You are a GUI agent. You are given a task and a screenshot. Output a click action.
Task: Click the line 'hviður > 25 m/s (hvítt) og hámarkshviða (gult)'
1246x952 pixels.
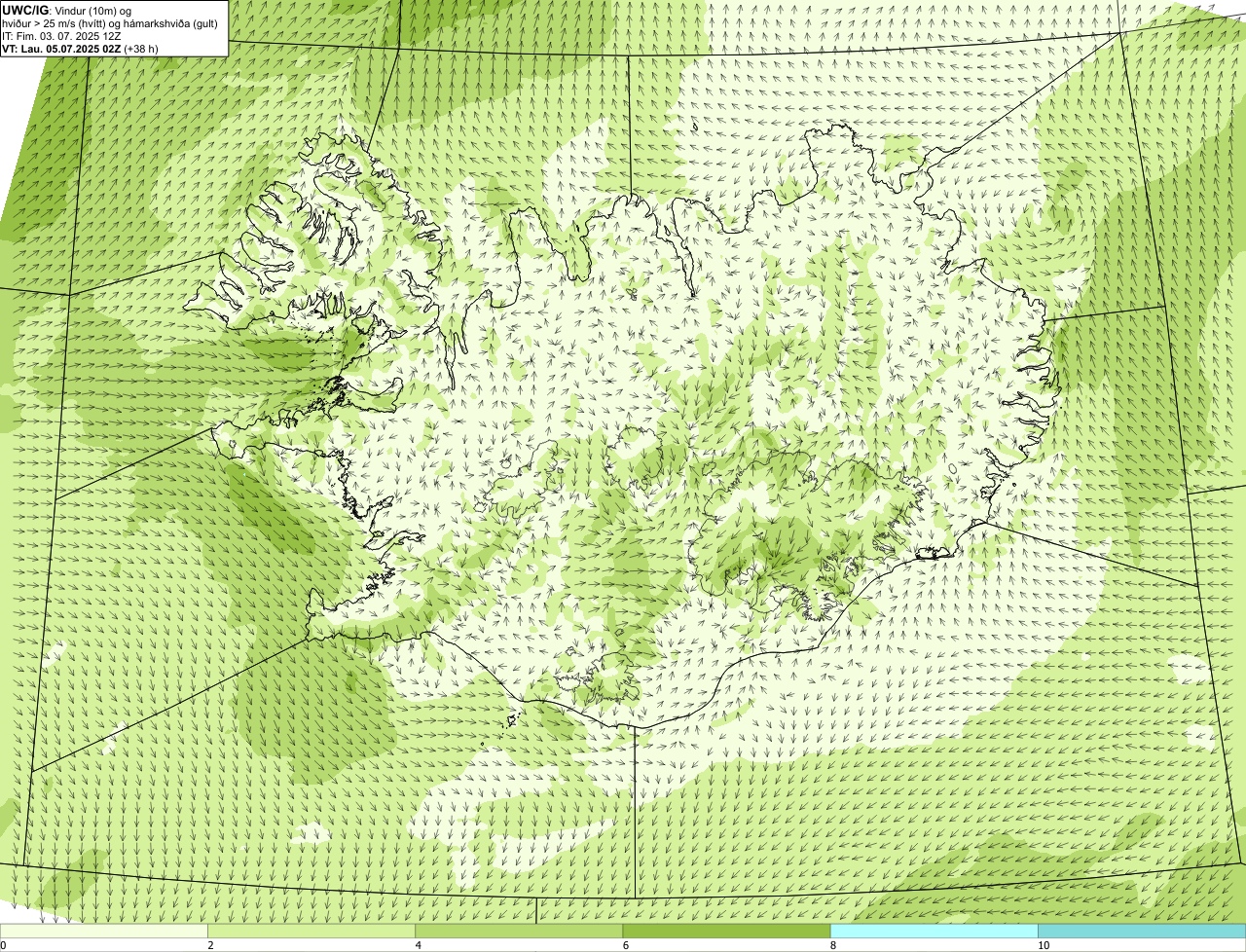110,23
